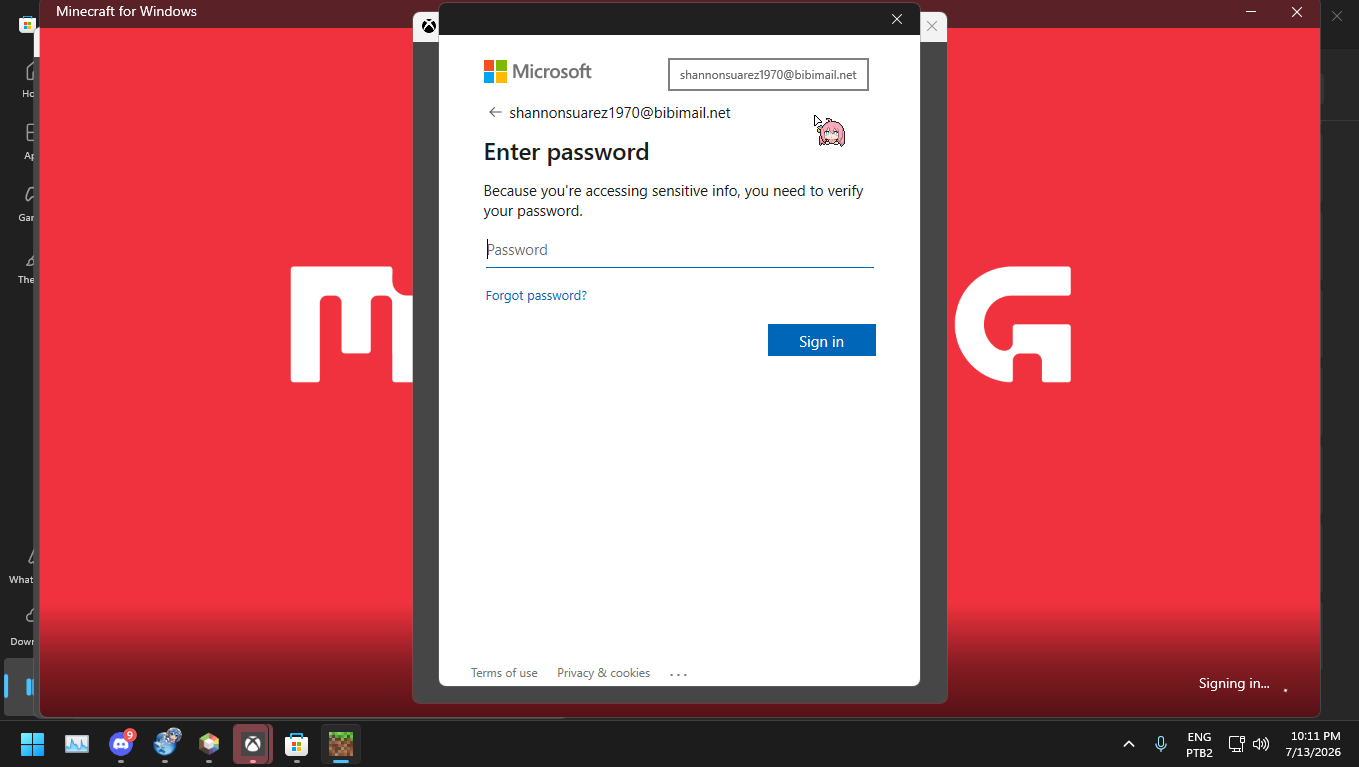1359x767 pixels.
Task: Open the colorful hexagon taskbar app
Action: pos(209,744)
